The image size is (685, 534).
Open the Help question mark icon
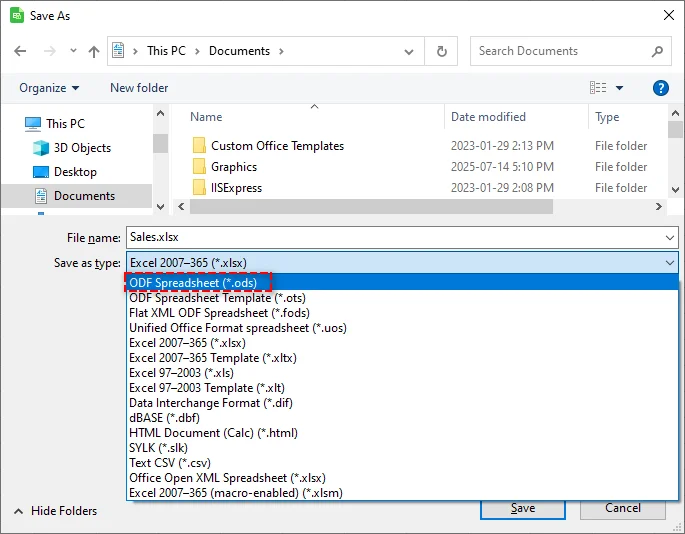coord(661,88)
